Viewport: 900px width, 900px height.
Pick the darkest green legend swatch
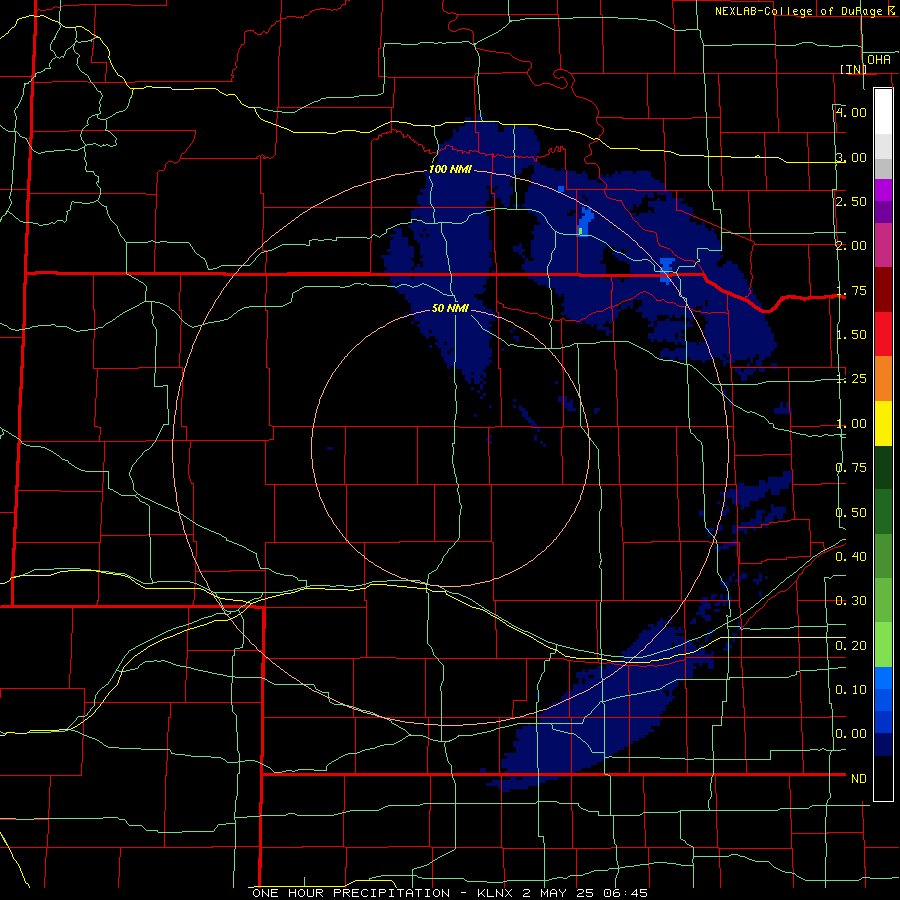coord(883,467)
